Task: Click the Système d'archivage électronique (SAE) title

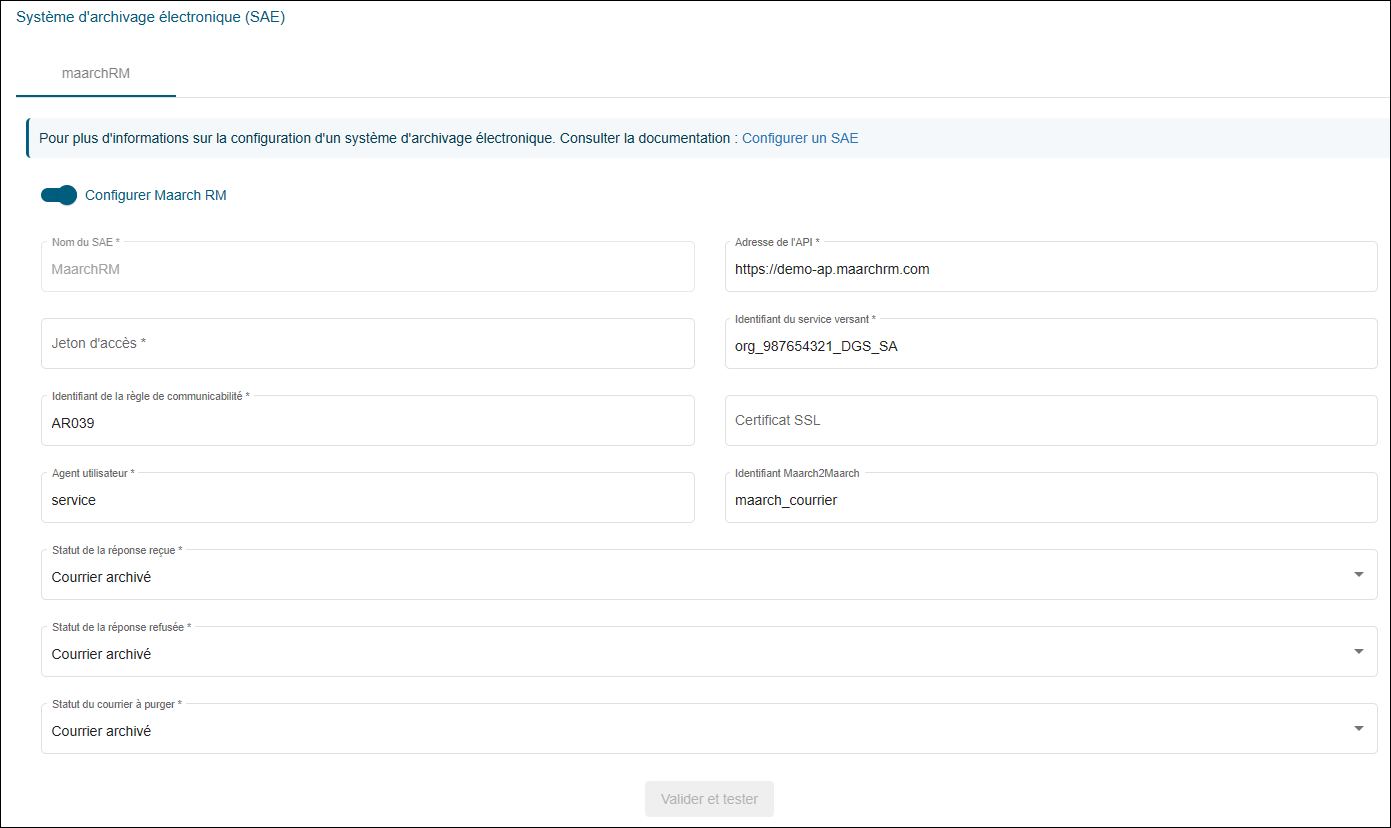Action: click(x=151, y=17)
